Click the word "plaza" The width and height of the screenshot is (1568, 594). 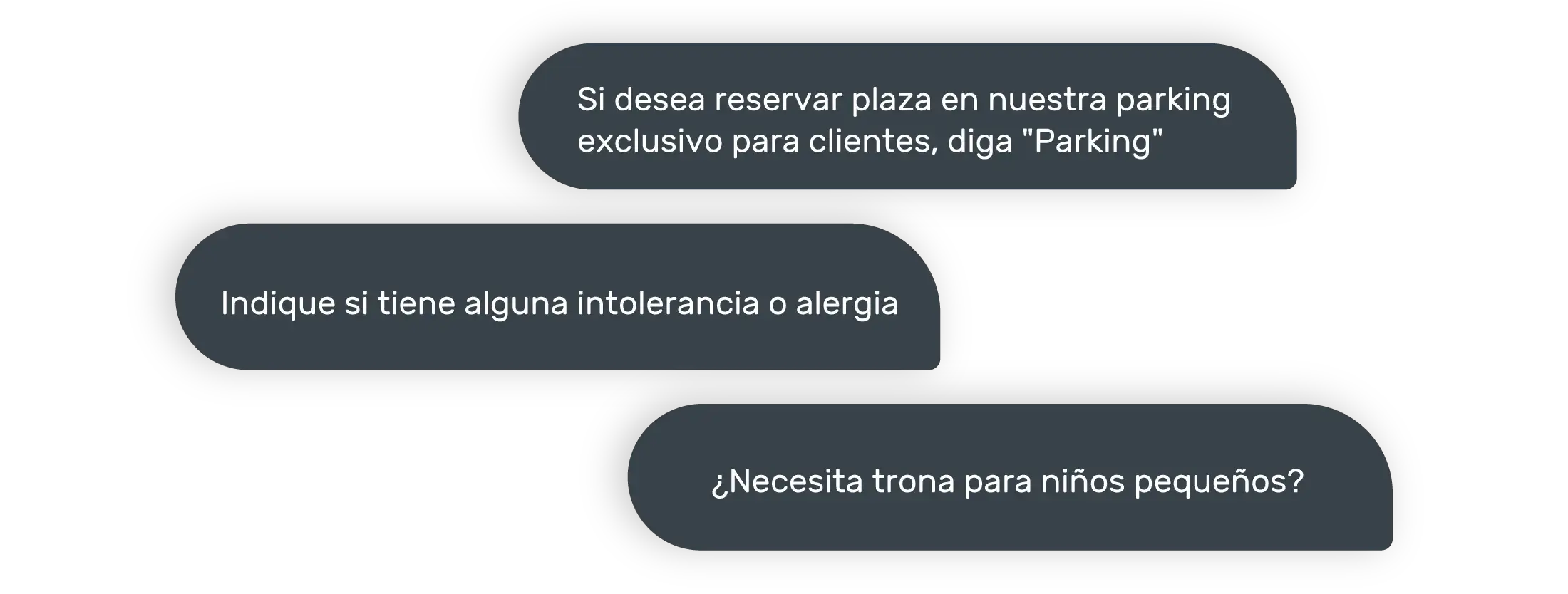(x=892, y=100)
